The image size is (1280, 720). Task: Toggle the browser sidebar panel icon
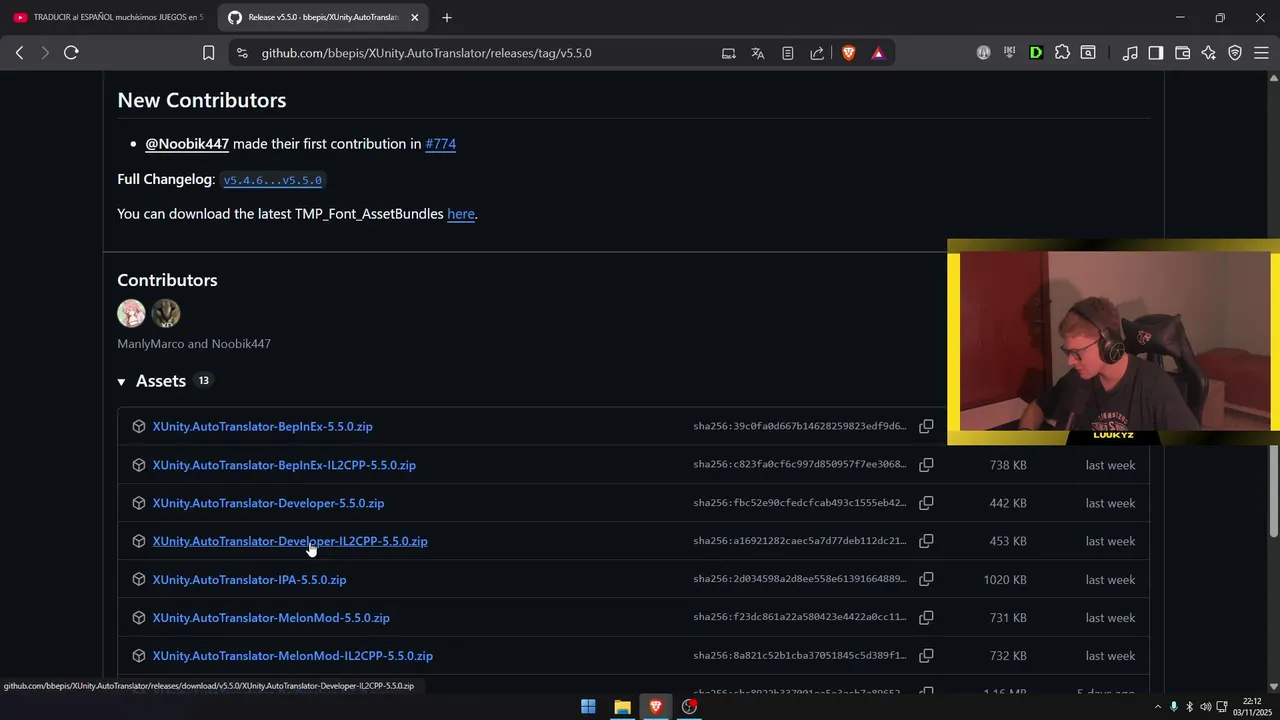pos(1156,53)
